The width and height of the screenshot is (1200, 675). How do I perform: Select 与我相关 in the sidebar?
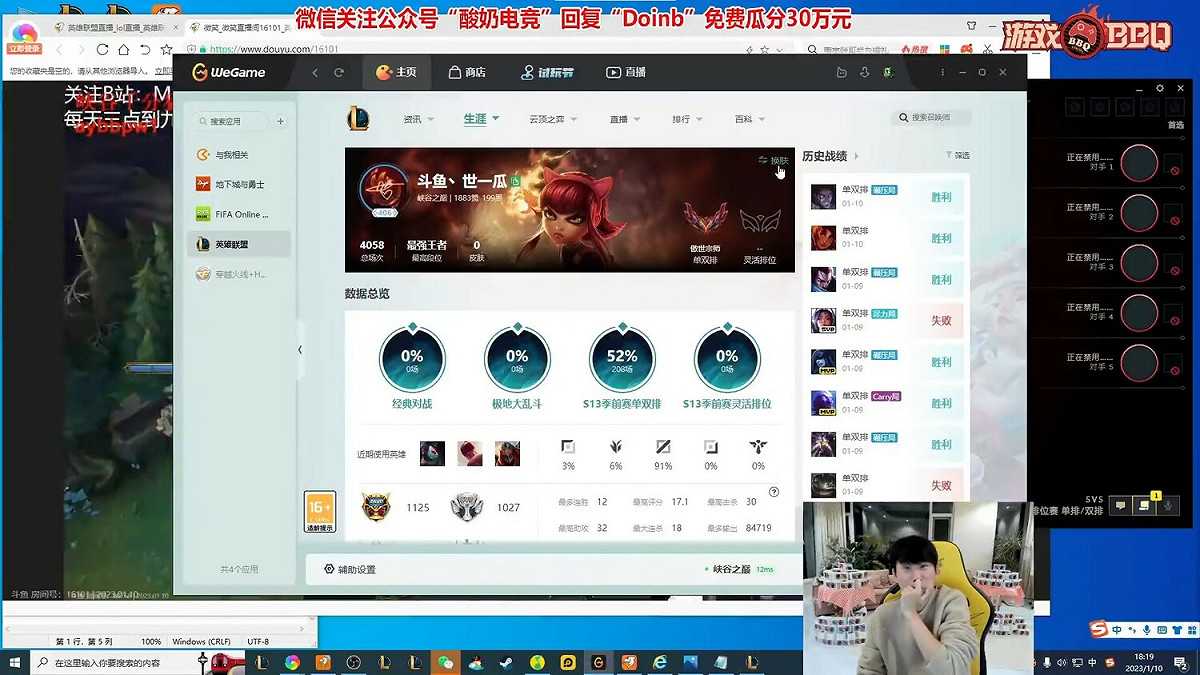(x=239, y=155)
